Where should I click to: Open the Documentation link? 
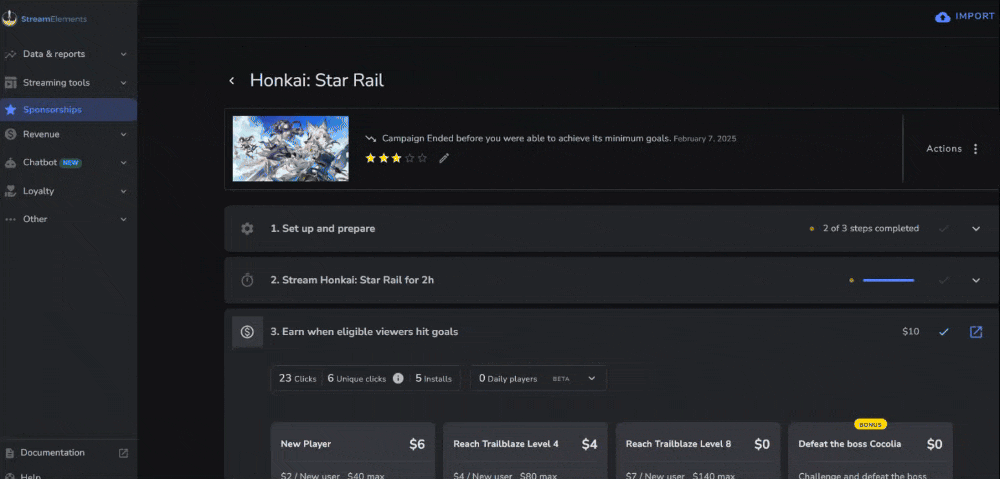(52, 453)
